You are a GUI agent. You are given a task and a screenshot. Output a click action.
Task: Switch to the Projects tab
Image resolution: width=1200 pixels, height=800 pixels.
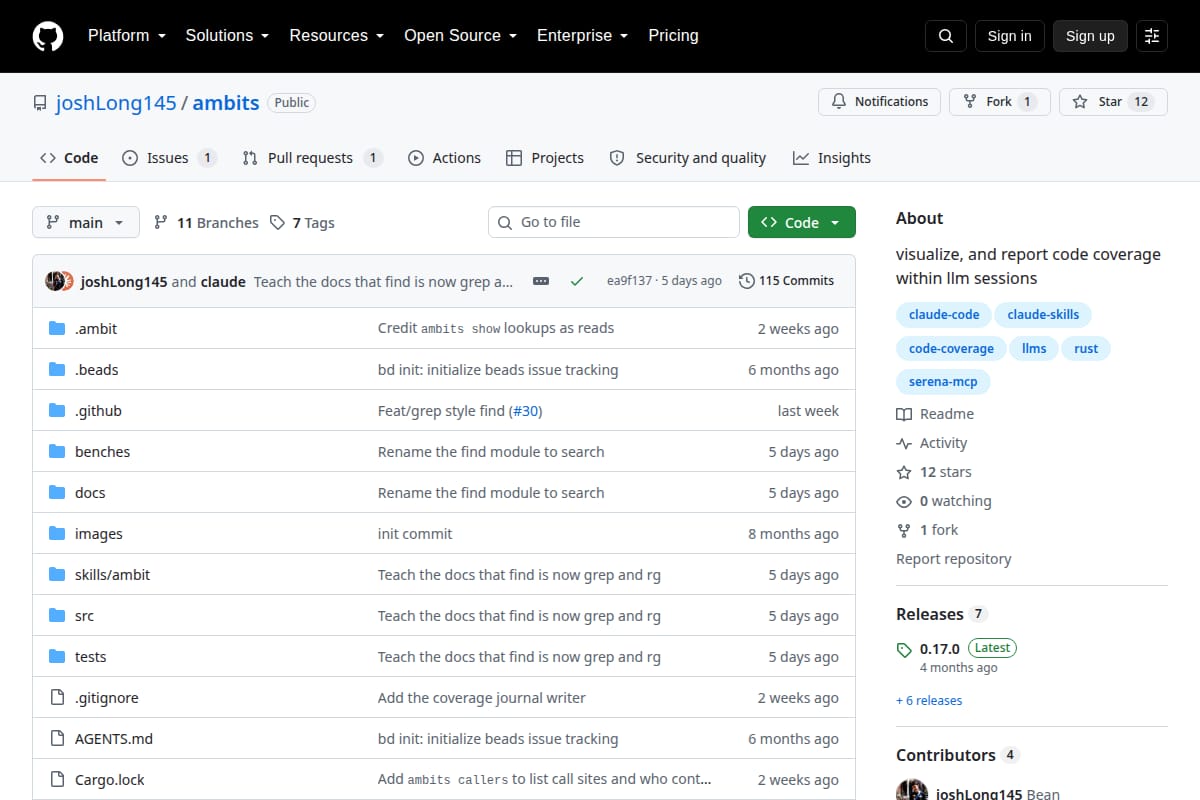coord(545,158)
